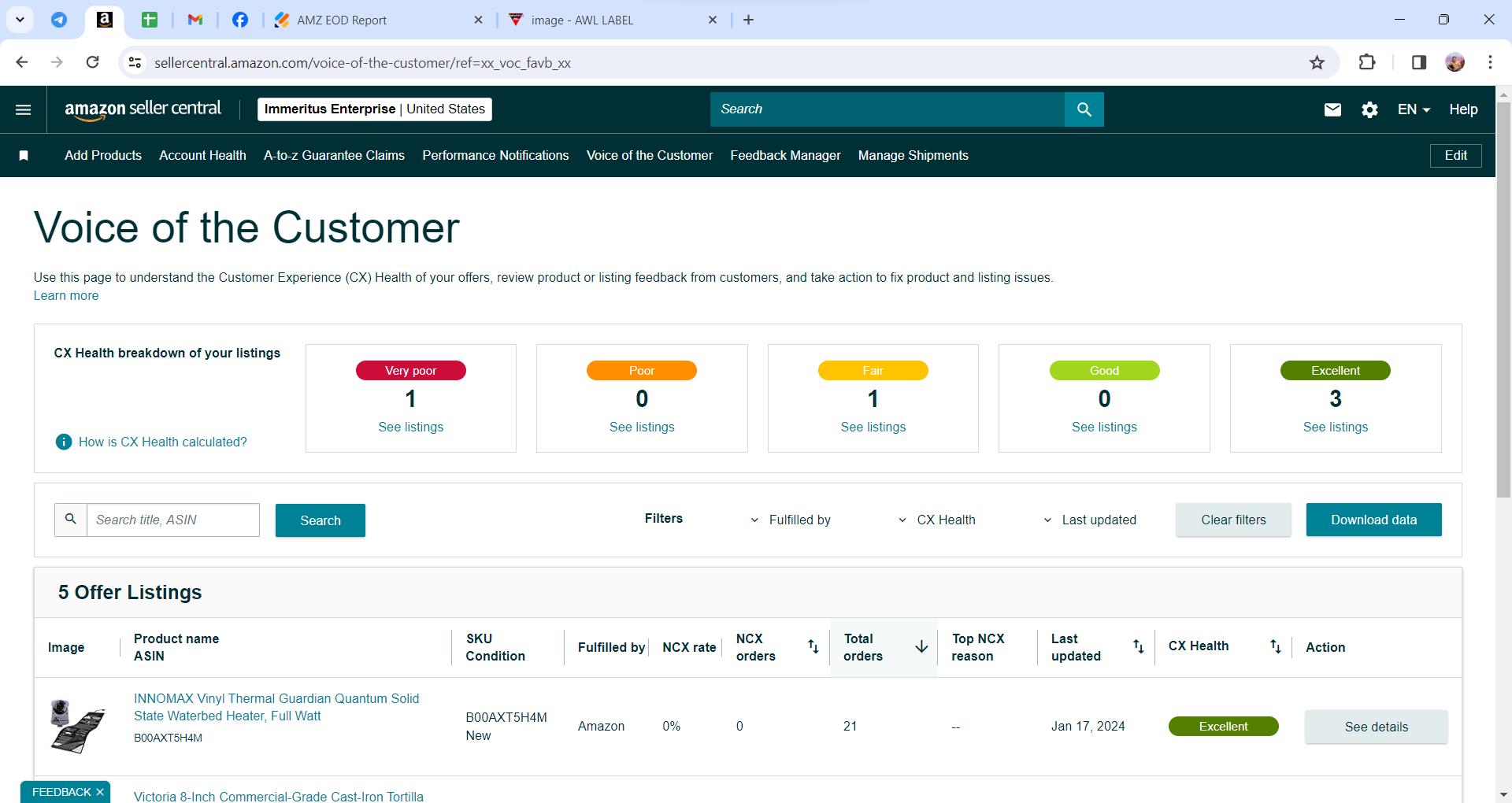Focus the header Search input box

pyautogui.click(x=888, y=109)
